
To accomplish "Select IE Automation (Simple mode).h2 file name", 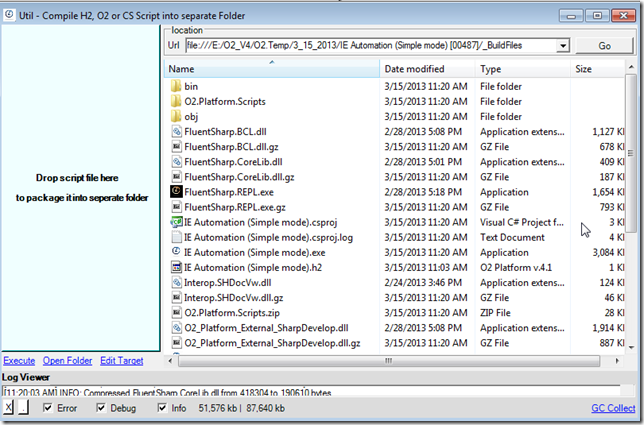I will coord(253,268).
